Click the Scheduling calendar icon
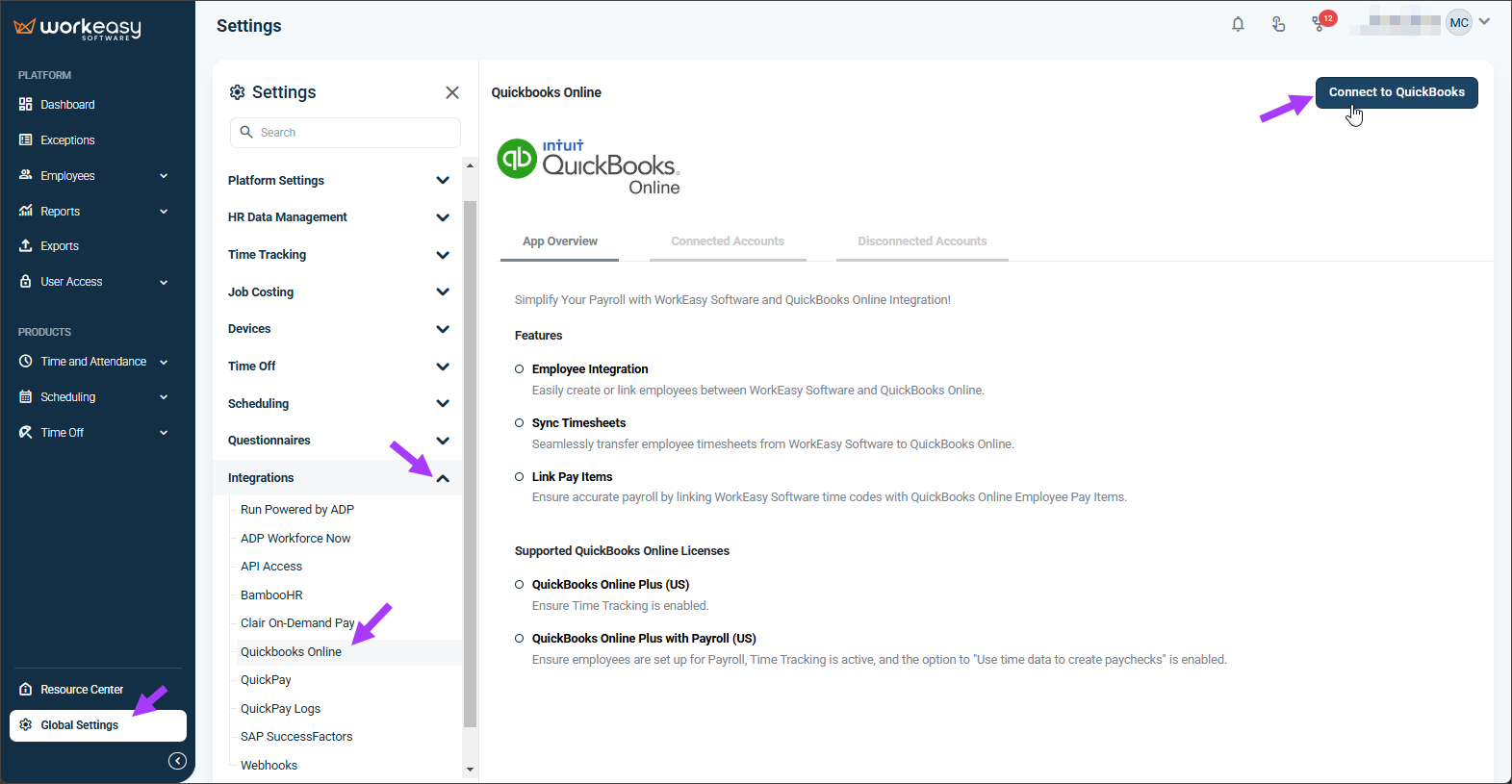 coord(26,396)
